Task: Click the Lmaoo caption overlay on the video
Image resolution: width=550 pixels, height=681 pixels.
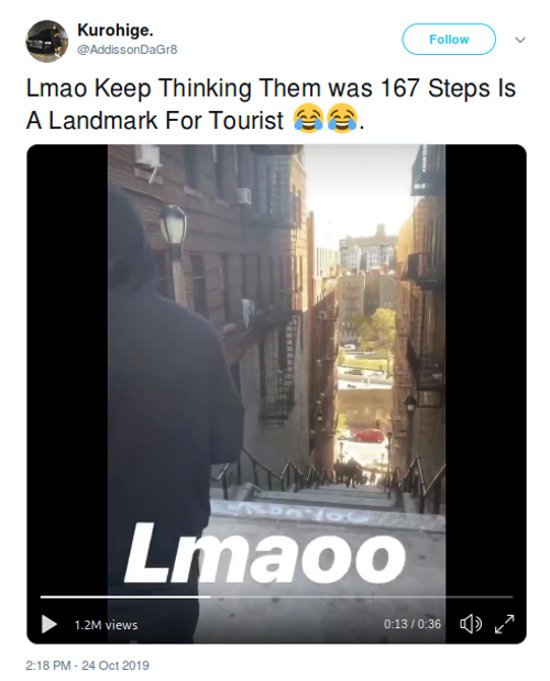Action: [x=265, y=555]
